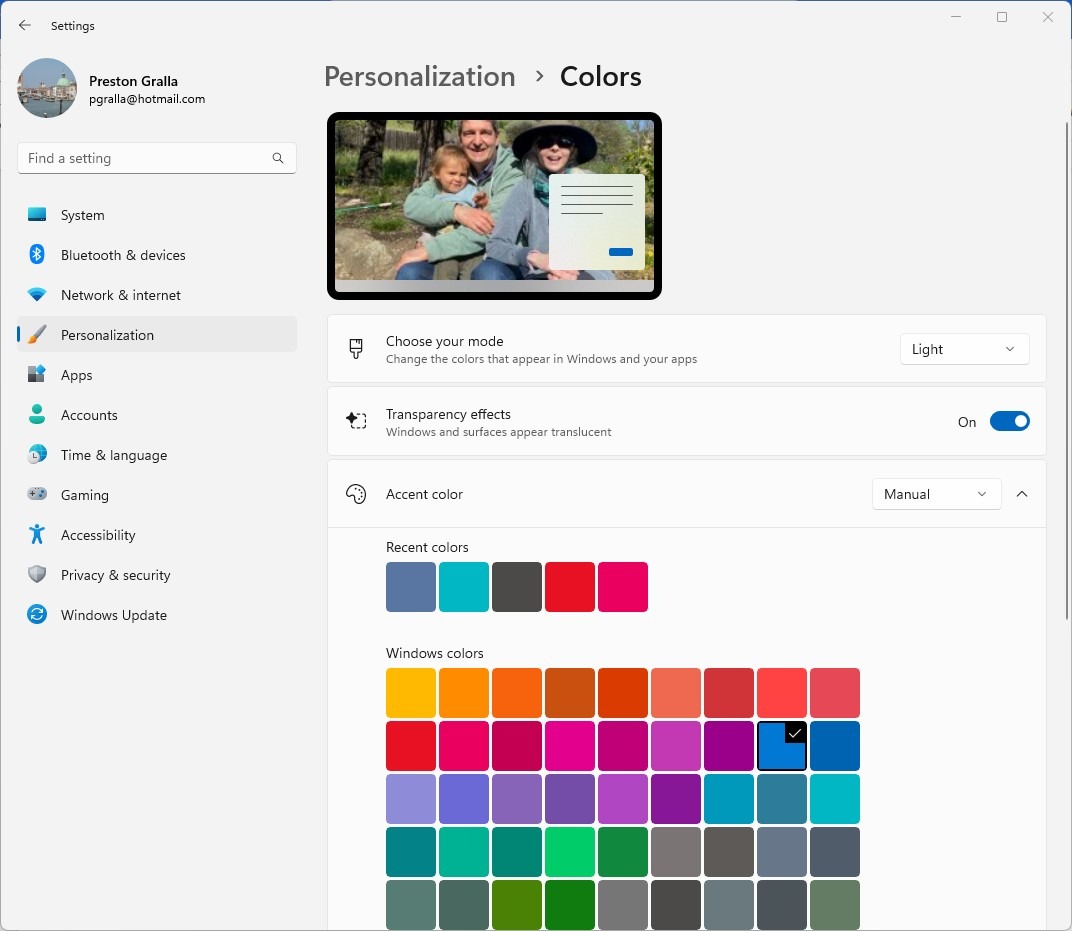Turn off the Transparency effects switch
Viewport: 1072px width, 931px height.
point(1009,422)
